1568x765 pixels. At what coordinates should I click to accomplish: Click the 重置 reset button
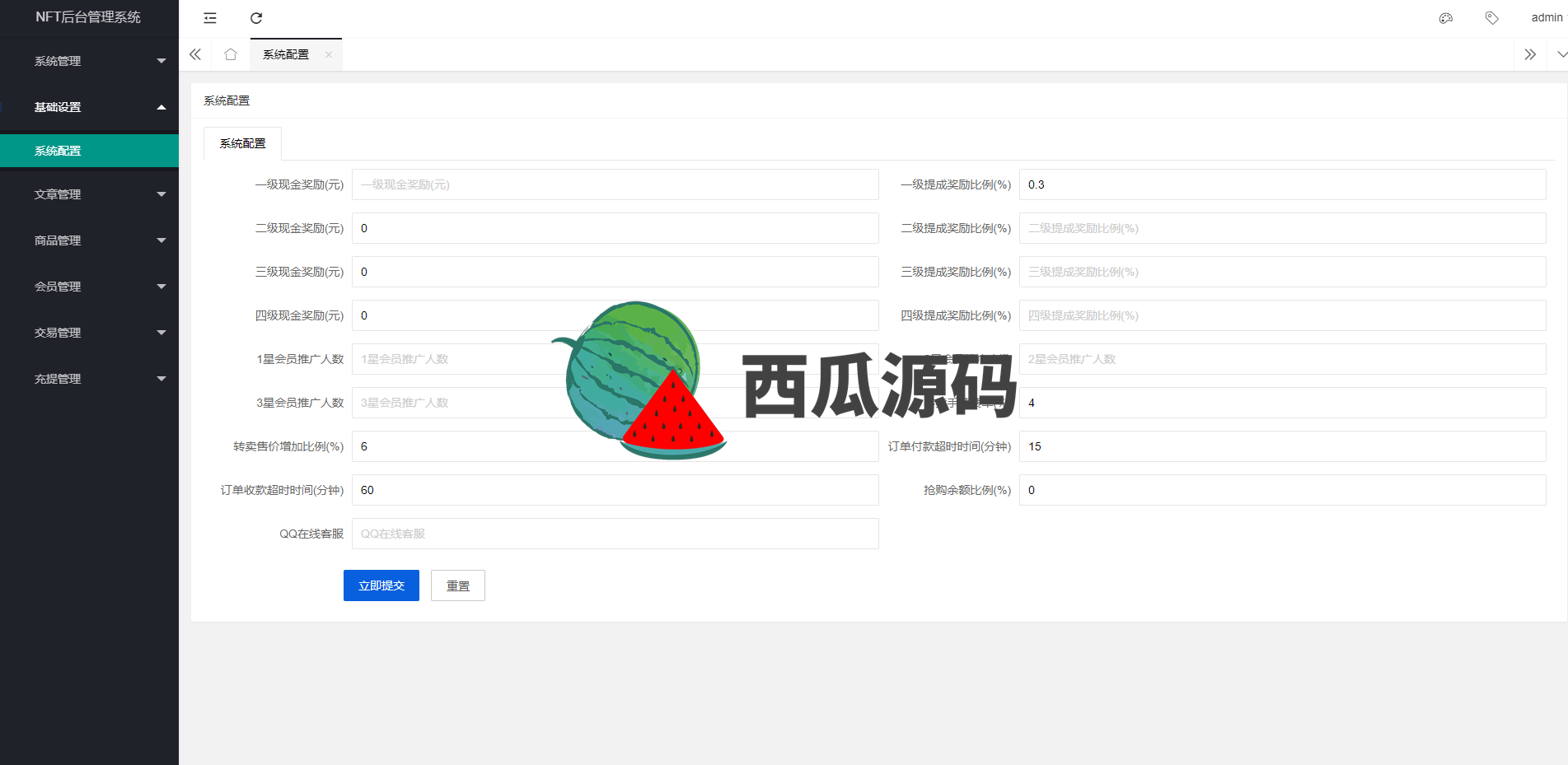pyautogui.click(x=458, y=585)
